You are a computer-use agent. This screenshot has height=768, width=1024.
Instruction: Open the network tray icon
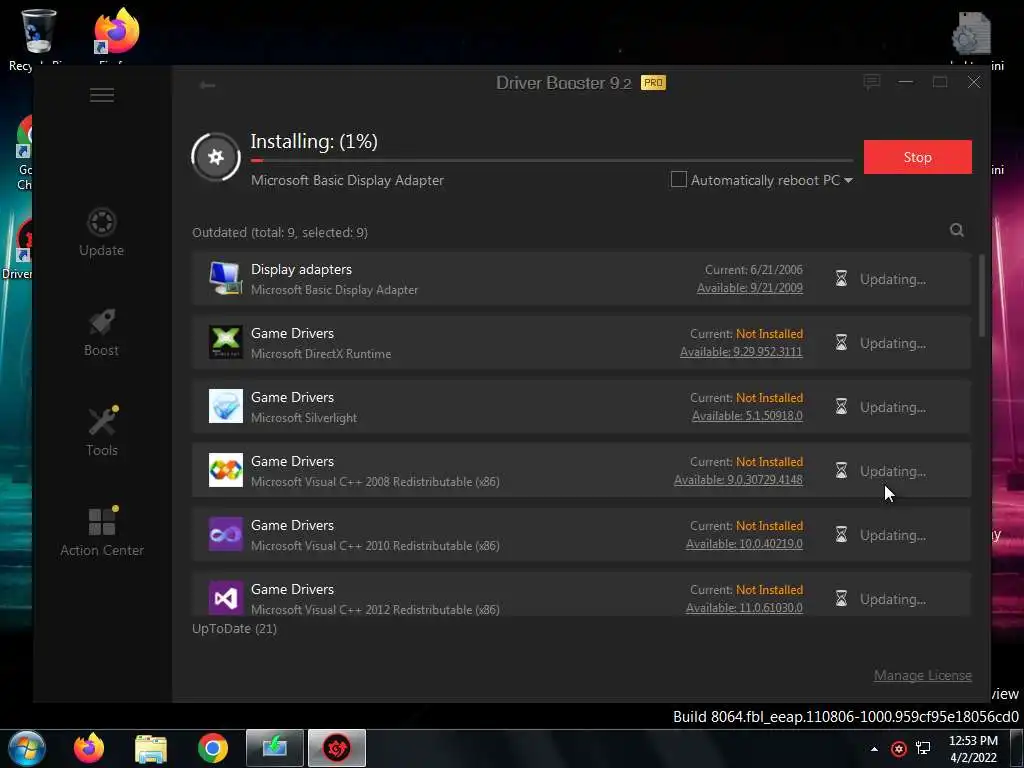coord(923,748)
